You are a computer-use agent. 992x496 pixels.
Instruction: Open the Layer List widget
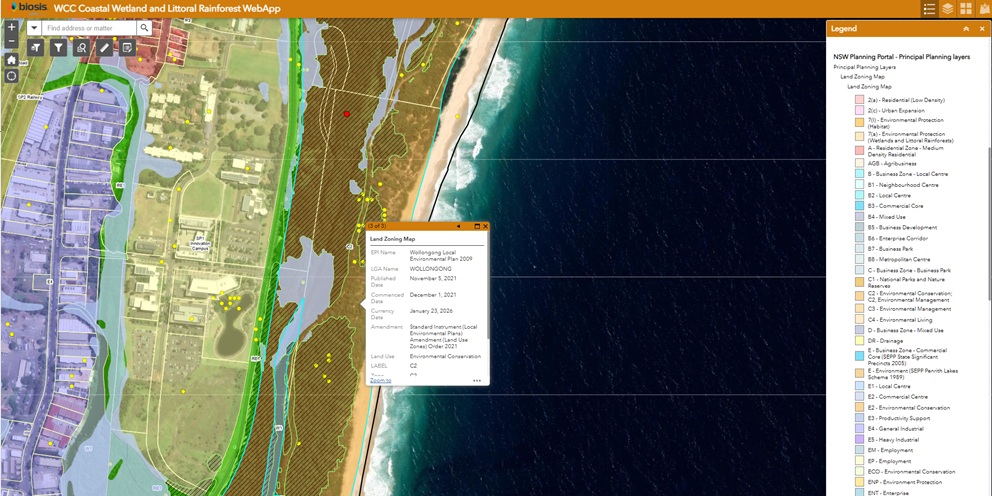[948, 9]
